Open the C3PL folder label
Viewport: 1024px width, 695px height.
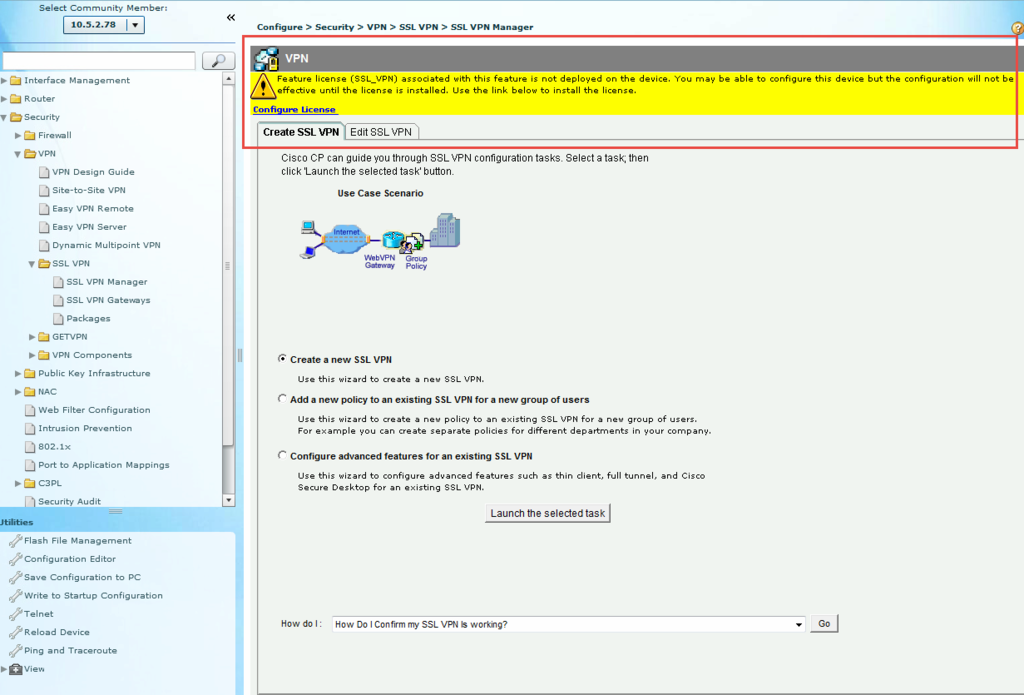coord(50,483)
